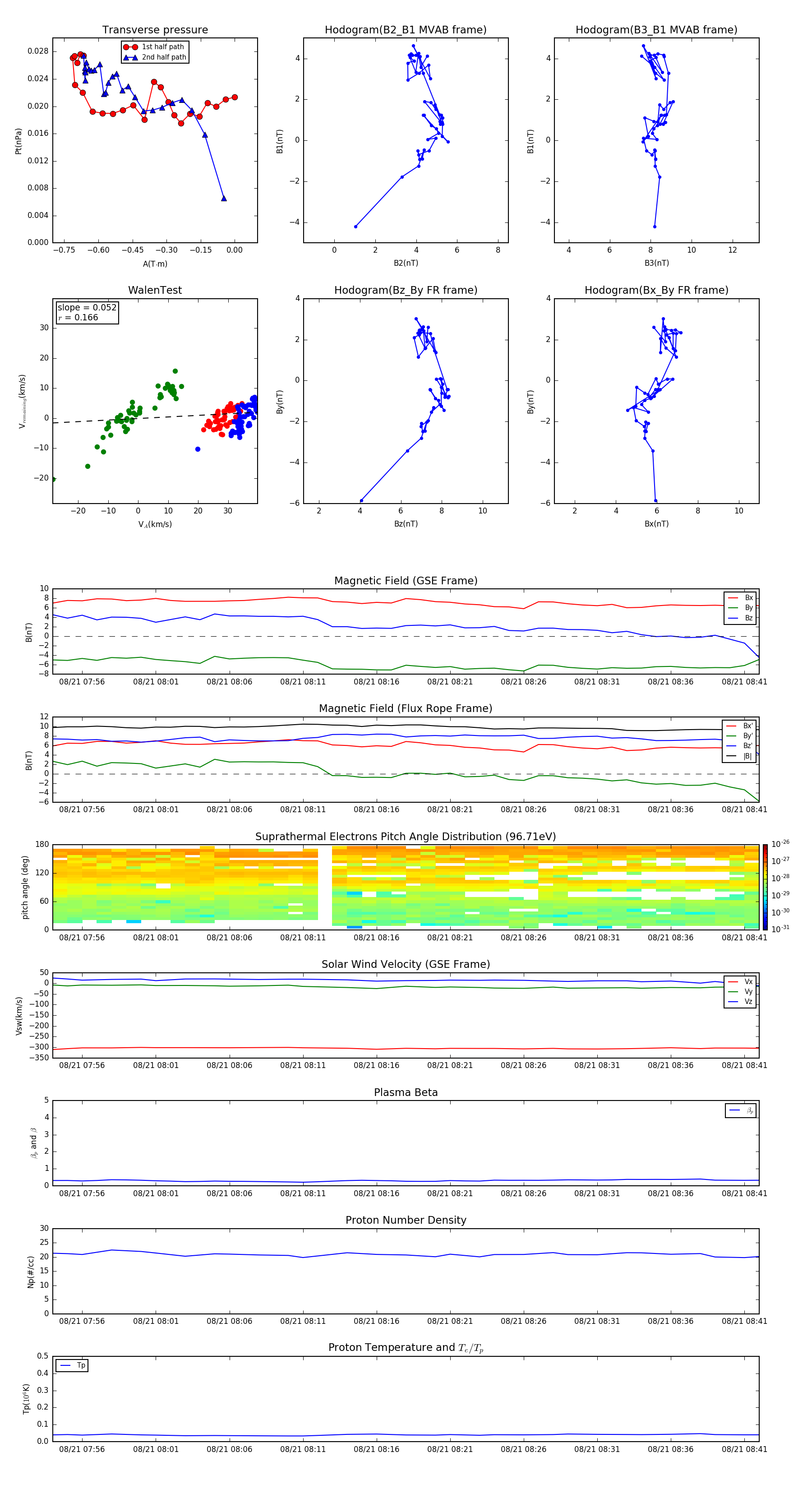
Task: Click 'Vx' legend entry in velocity panel
Action: pos(740,981)
